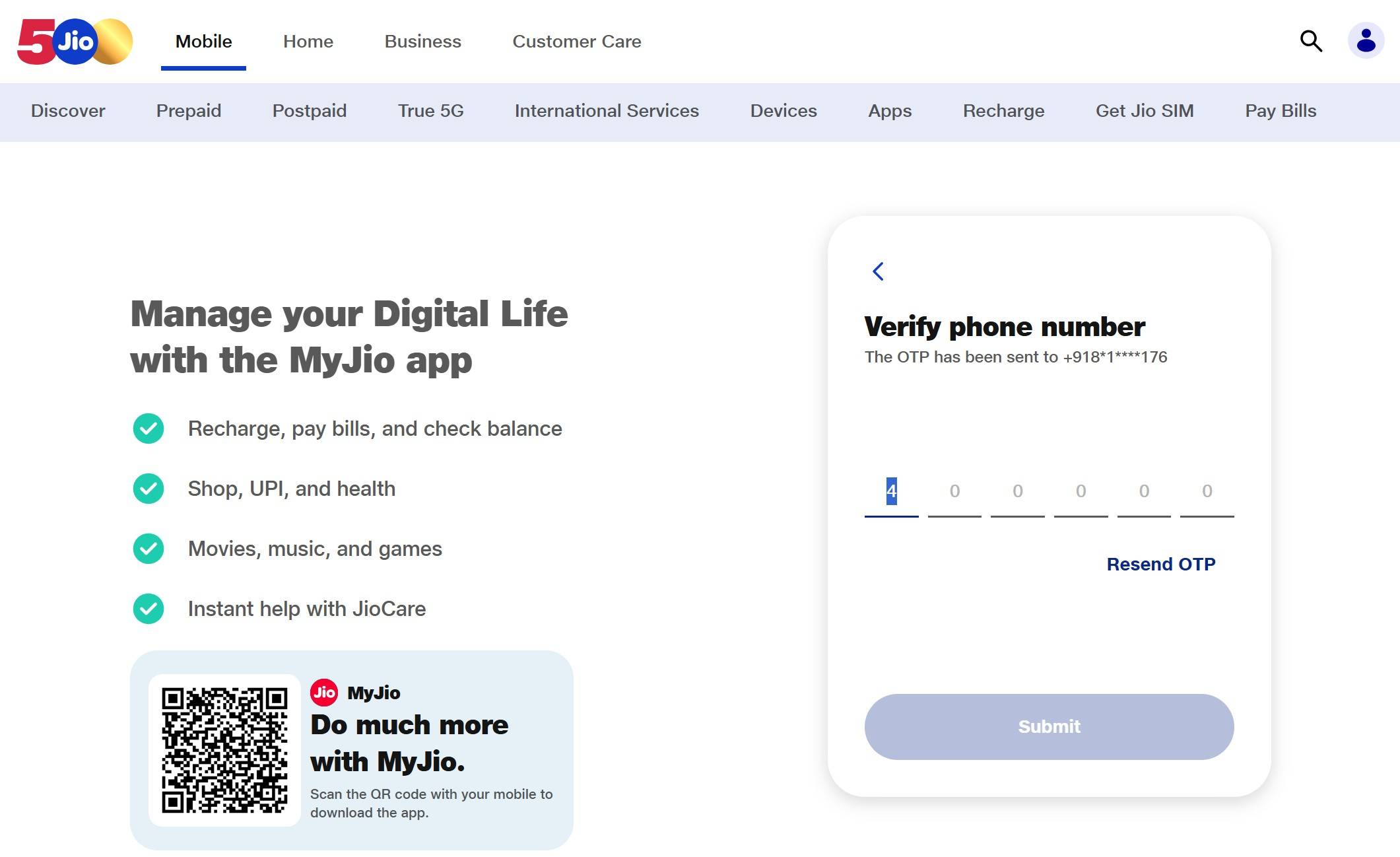Viewport: 1400px width, 857px height.
Task: Open the user profile avatar icon
Action: (1366, 41)
